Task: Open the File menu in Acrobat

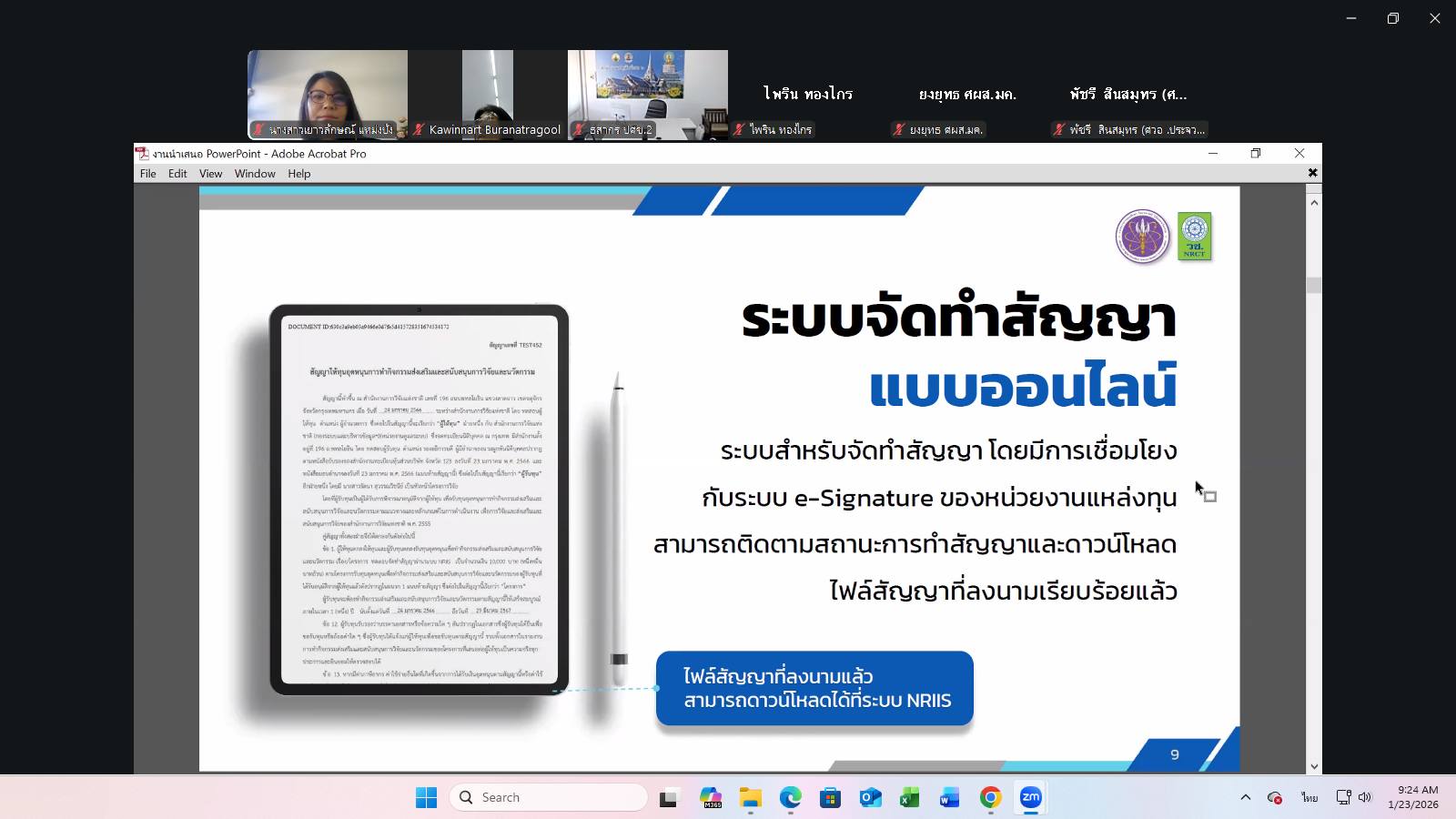Action: (x=147, y=174)
